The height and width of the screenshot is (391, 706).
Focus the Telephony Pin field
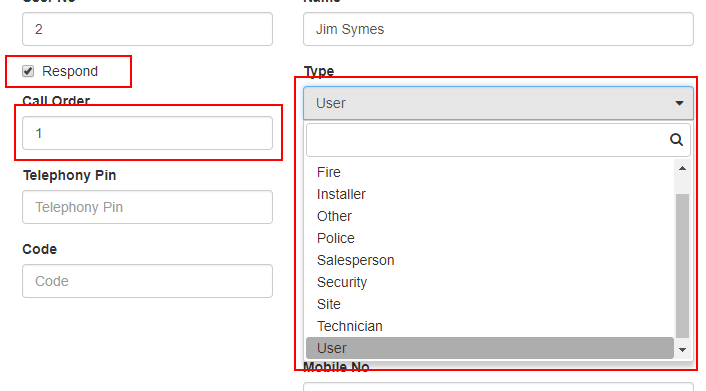tap(147, 207)
